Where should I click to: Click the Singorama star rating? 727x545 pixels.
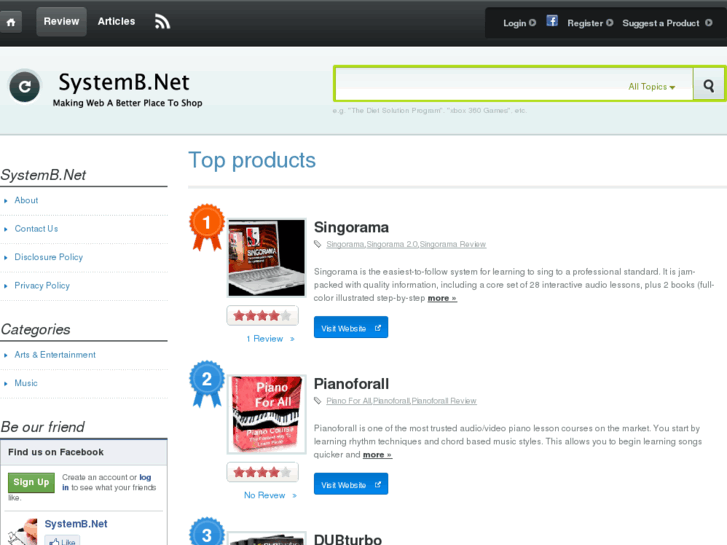262,316
